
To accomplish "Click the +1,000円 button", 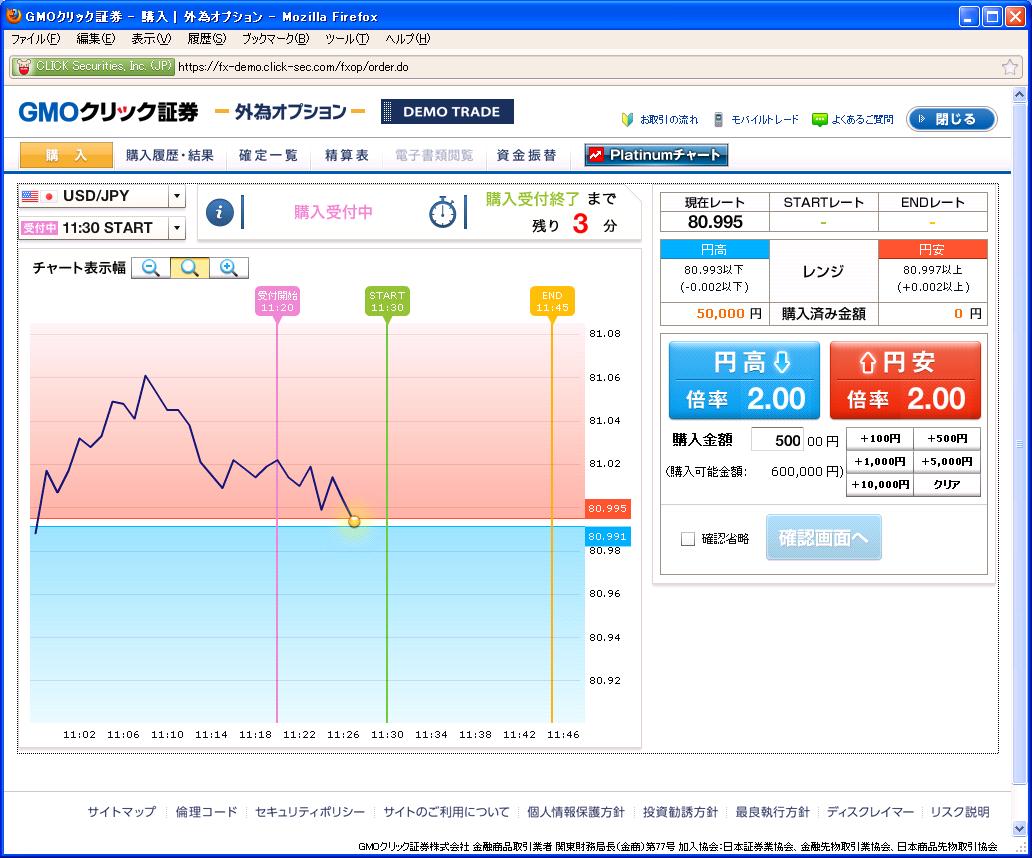I will (880, 461).
